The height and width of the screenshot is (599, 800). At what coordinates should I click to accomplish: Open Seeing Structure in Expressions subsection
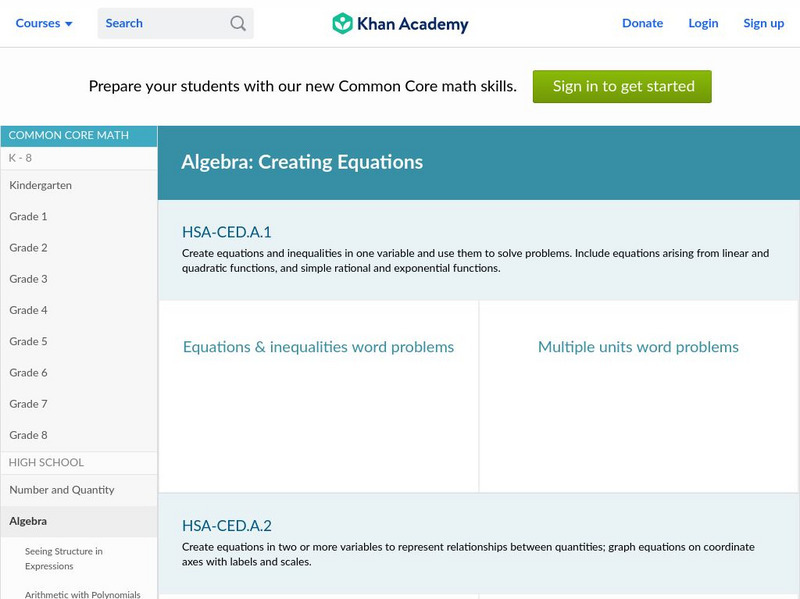tap(64, 558)
